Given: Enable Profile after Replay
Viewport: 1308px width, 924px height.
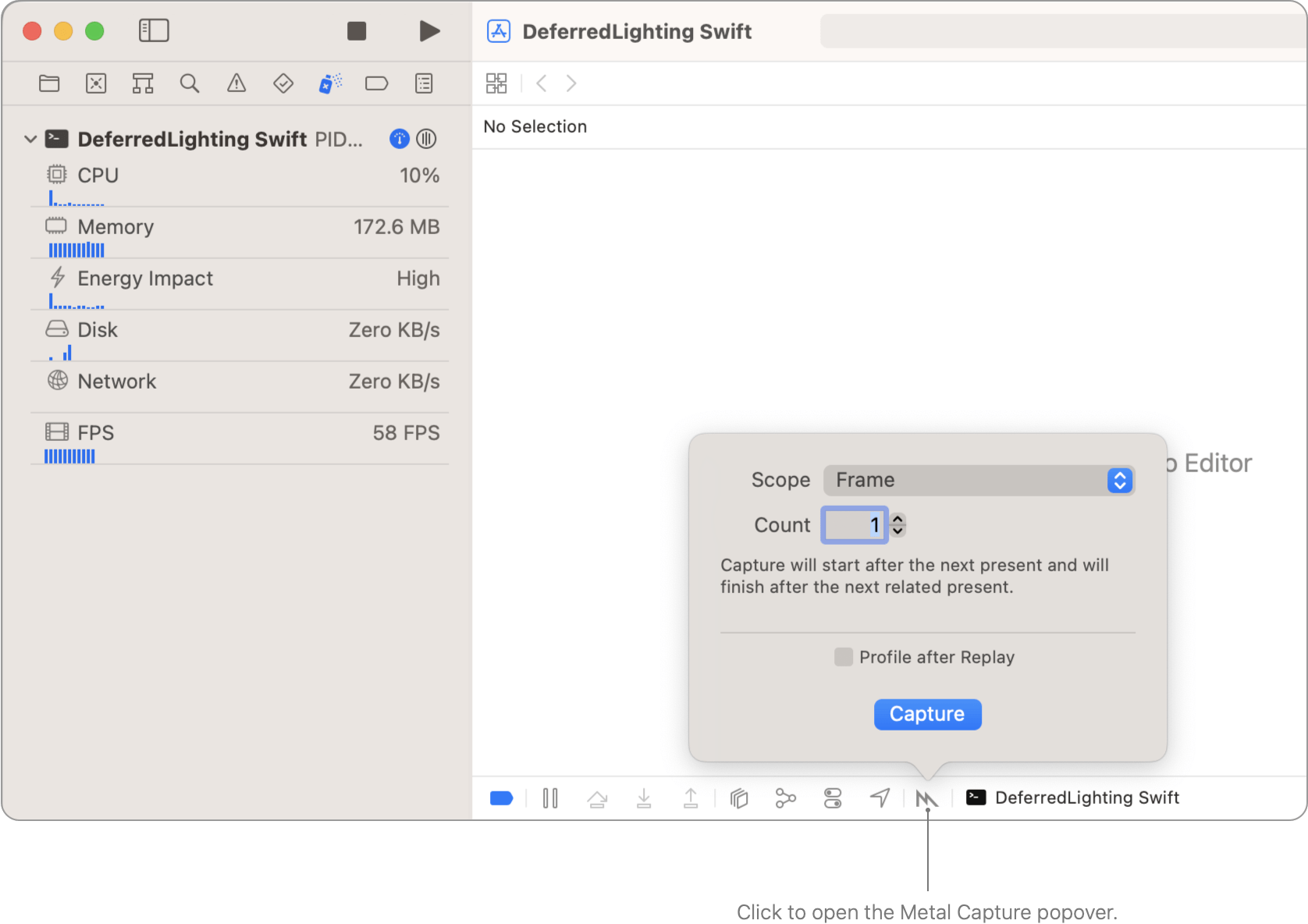Looking at the screenshot, I should [844, 657].
